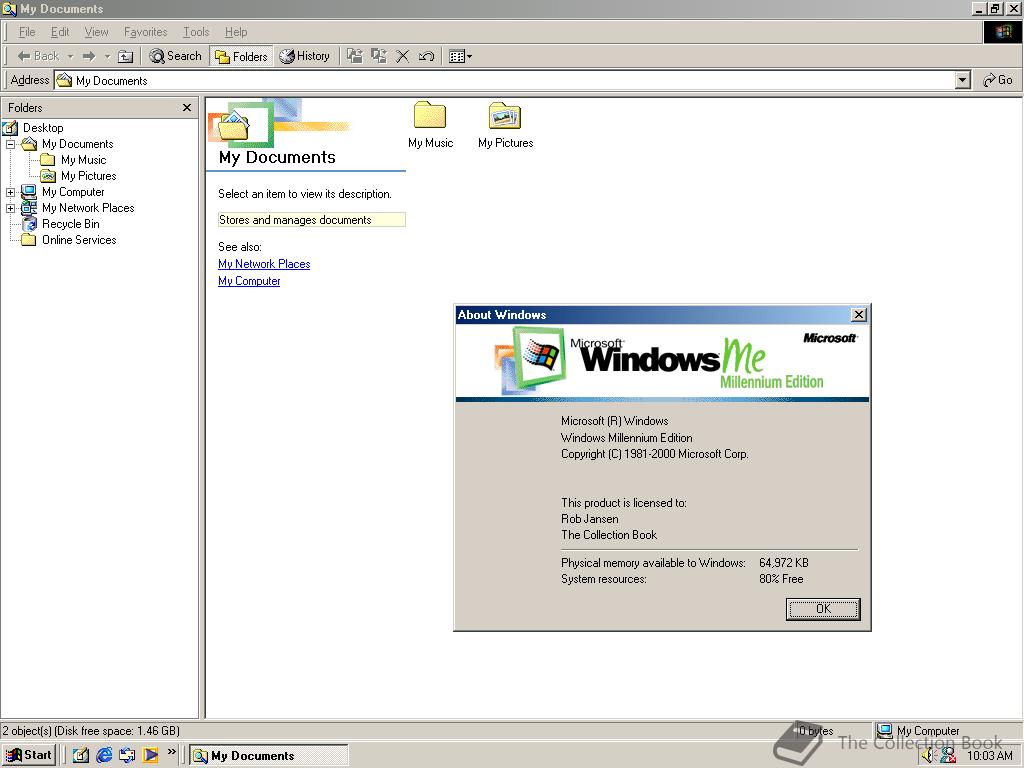Close the About Windows dialog
The height and width of the screenshot is (768, 1024).
pos(859,315)
